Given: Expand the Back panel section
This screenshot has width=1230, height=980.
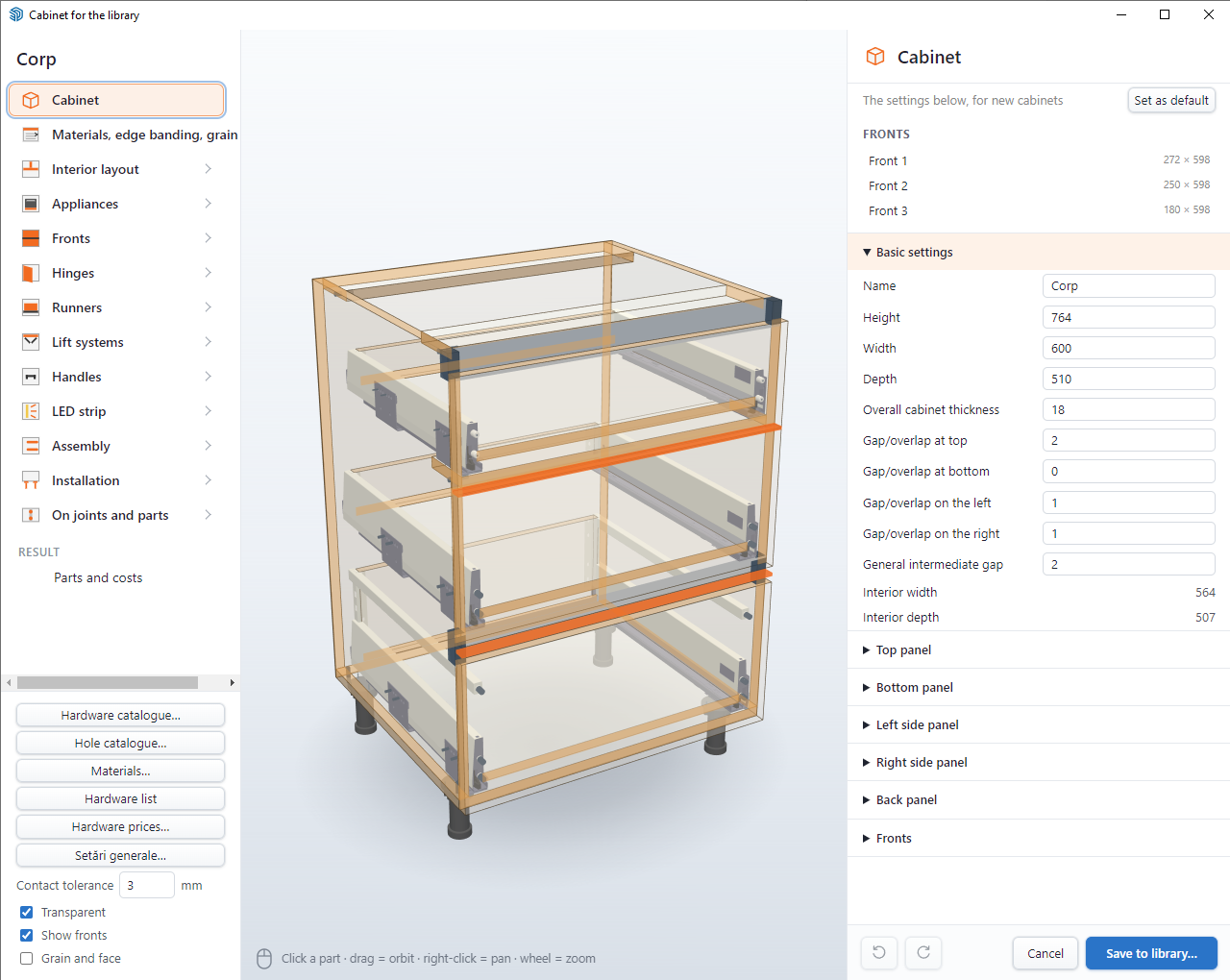Looking at the screenshot, I should pos(1039,800).
